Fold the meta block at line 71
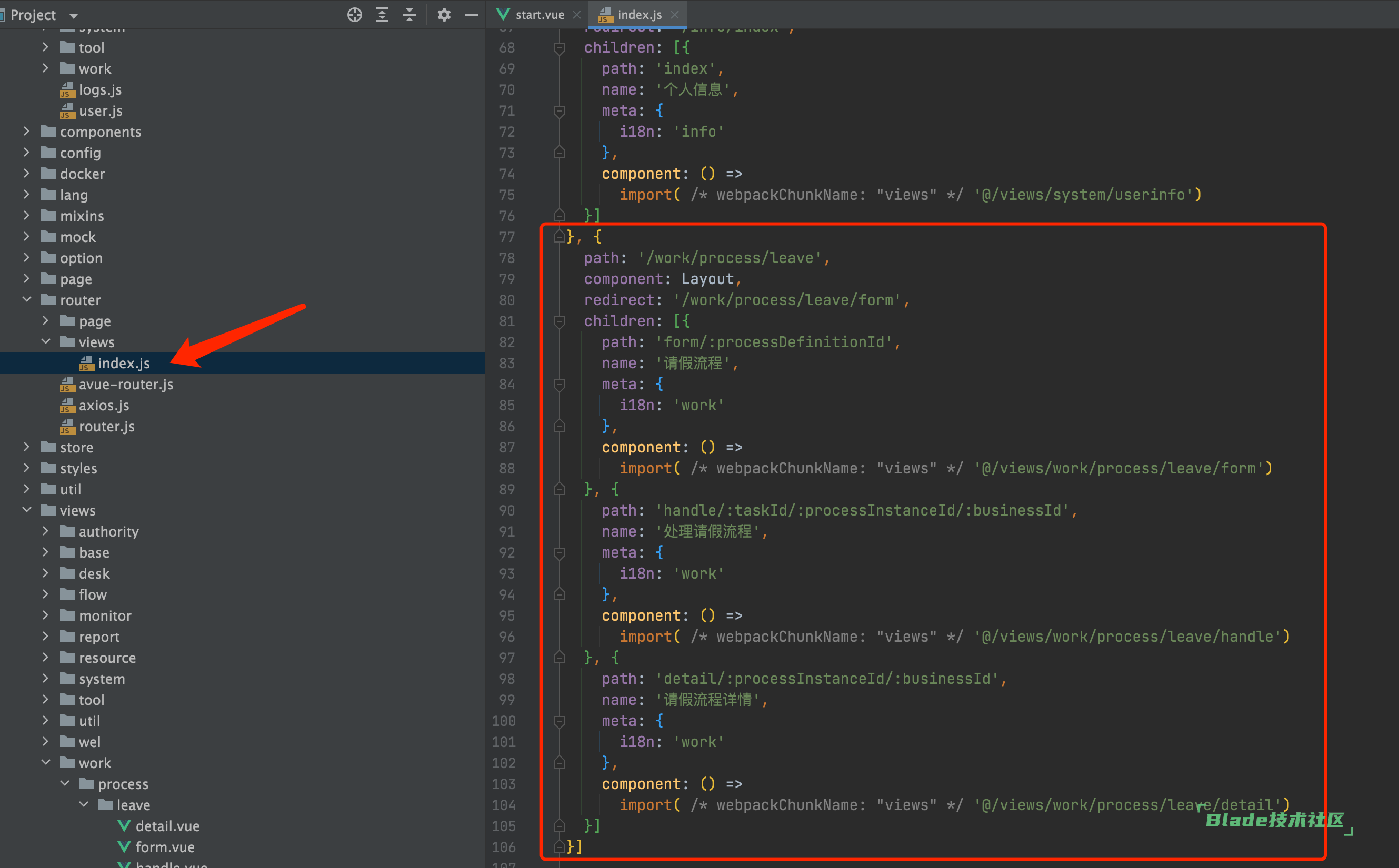 (559, 111)
